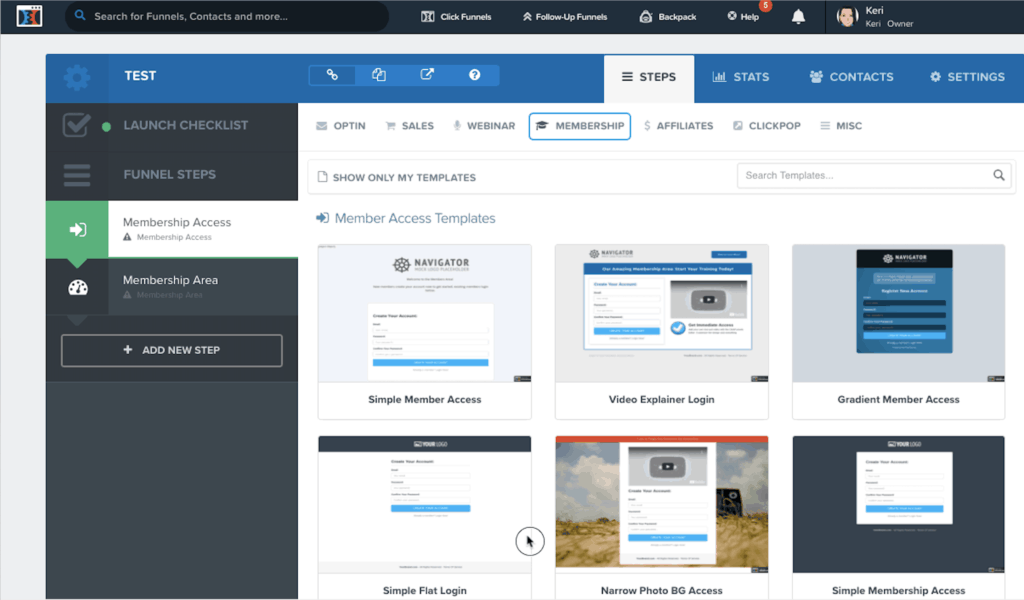Select the Optin template category
1024x600 pixels.
pos(341,126)
